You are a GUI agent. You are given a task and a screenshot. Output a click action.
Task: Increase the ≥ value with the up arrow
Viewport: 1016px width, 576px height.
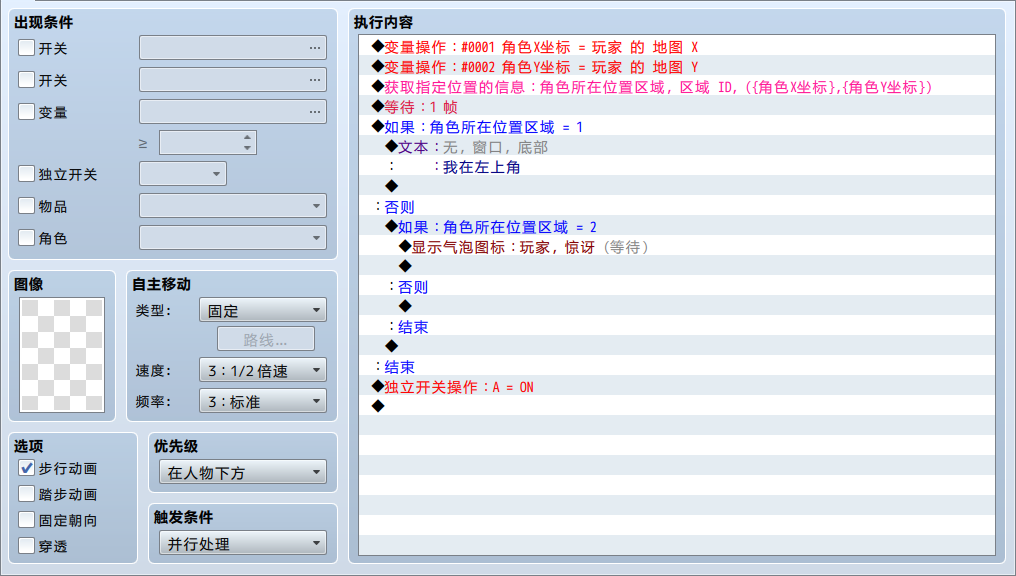click(x=248, y=137)
